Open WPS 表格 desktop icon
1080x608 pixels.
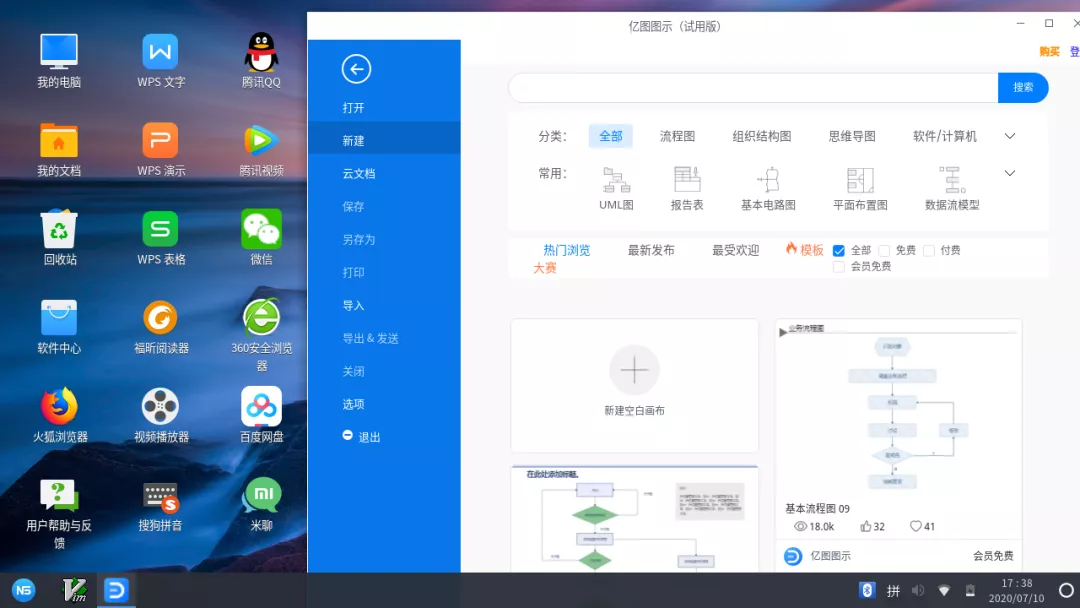[x=160, y=238]
